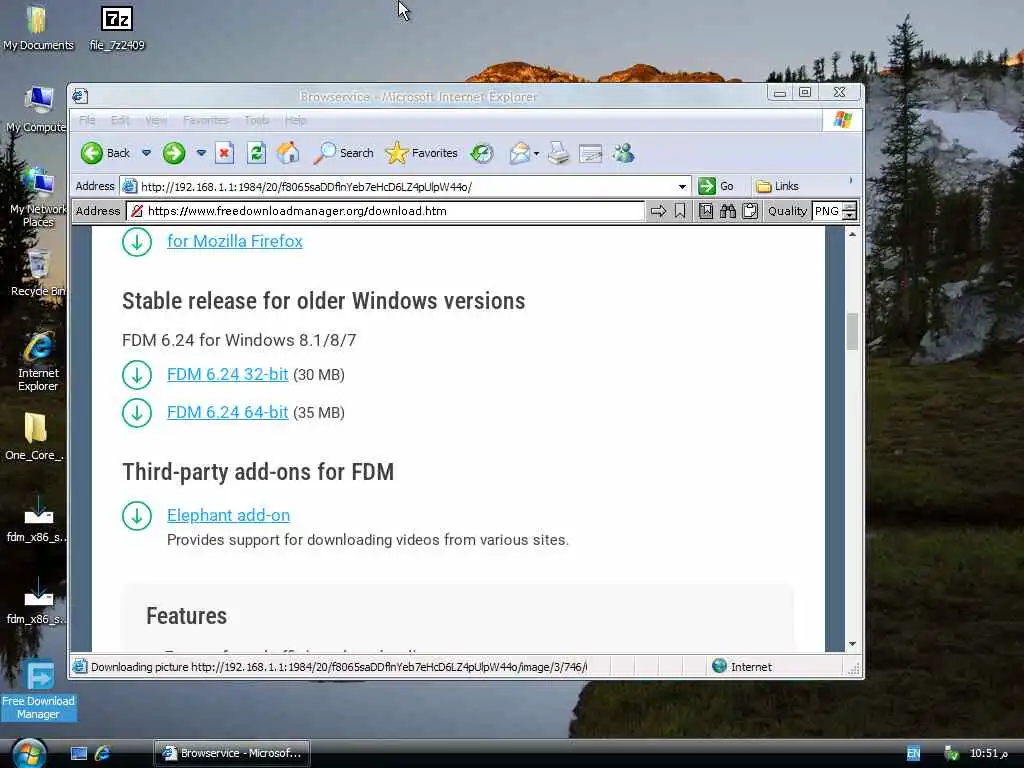1024x768 pixels.
Task: Select the My Documents desktop icon
Action: click(38, 29)
